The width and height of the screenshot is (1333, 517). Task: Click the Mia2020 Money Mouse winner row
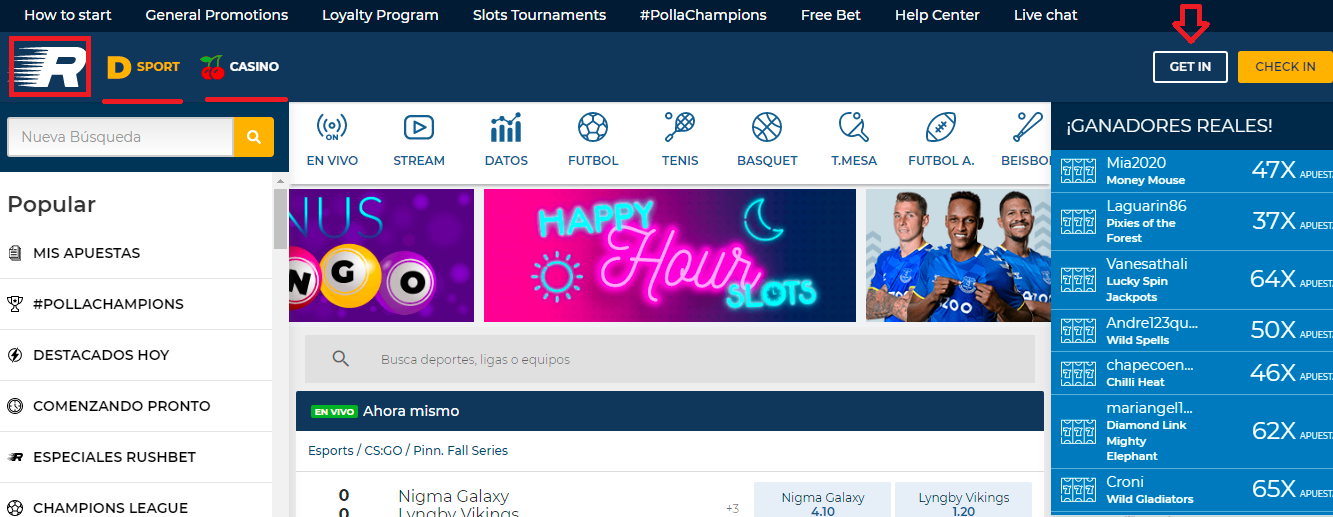click(x=1192, y=170)
